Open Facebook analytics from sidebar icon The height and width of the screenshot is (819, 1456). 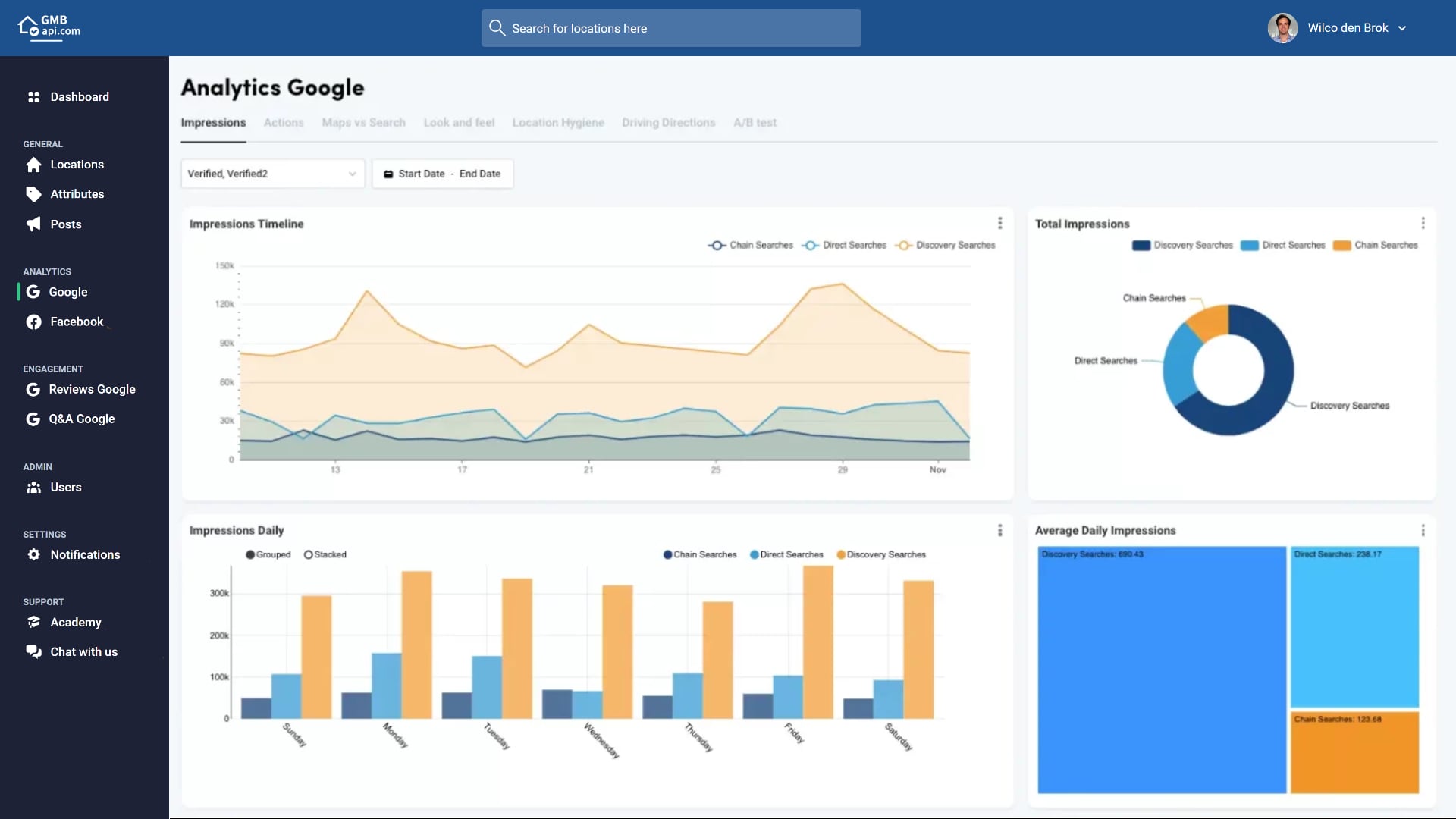coord(34,322)
